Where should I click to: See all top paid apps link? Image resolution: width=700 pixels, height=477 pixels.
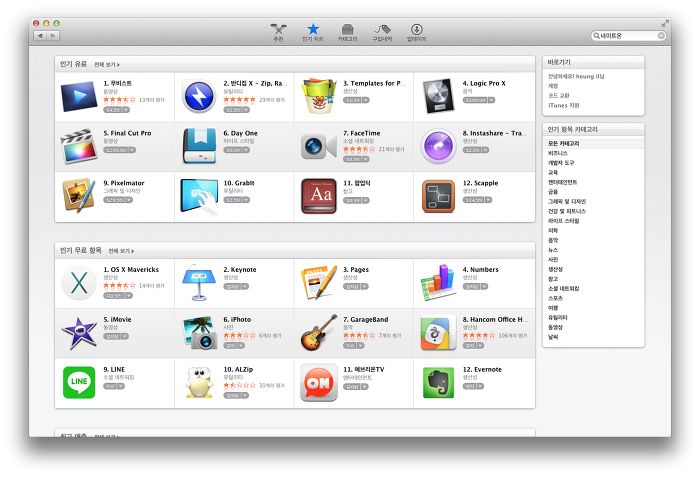pos(107,65)
